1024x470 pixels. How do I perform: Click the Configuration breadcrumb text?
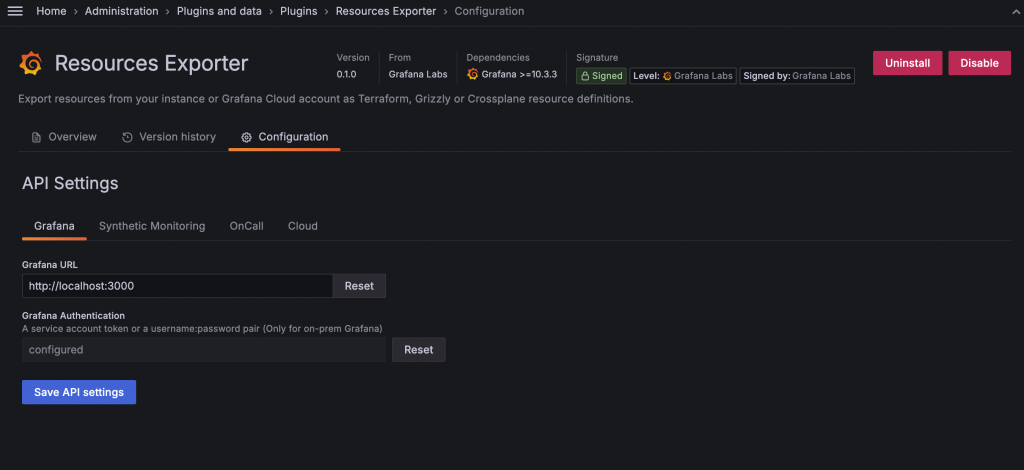tap(489, 11)
